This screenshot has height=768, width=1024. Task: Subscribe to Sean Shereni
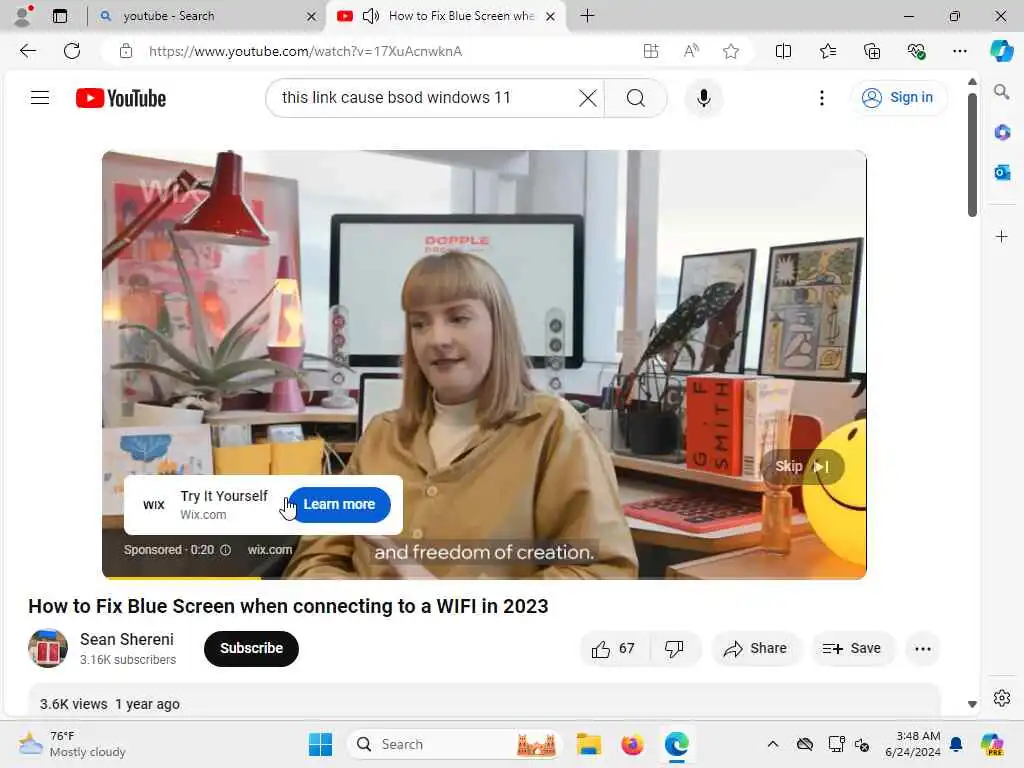(x=251, y=648)
